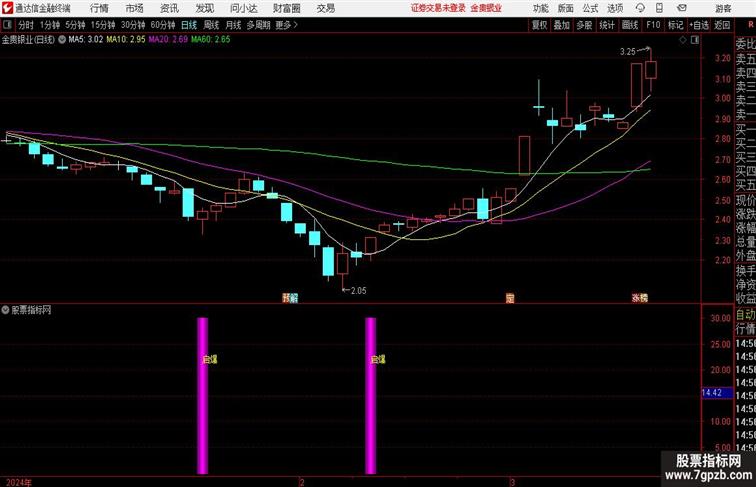Screen dimensions: 756x487
Task: Open the 交易 menu
Action: point(326,8)
